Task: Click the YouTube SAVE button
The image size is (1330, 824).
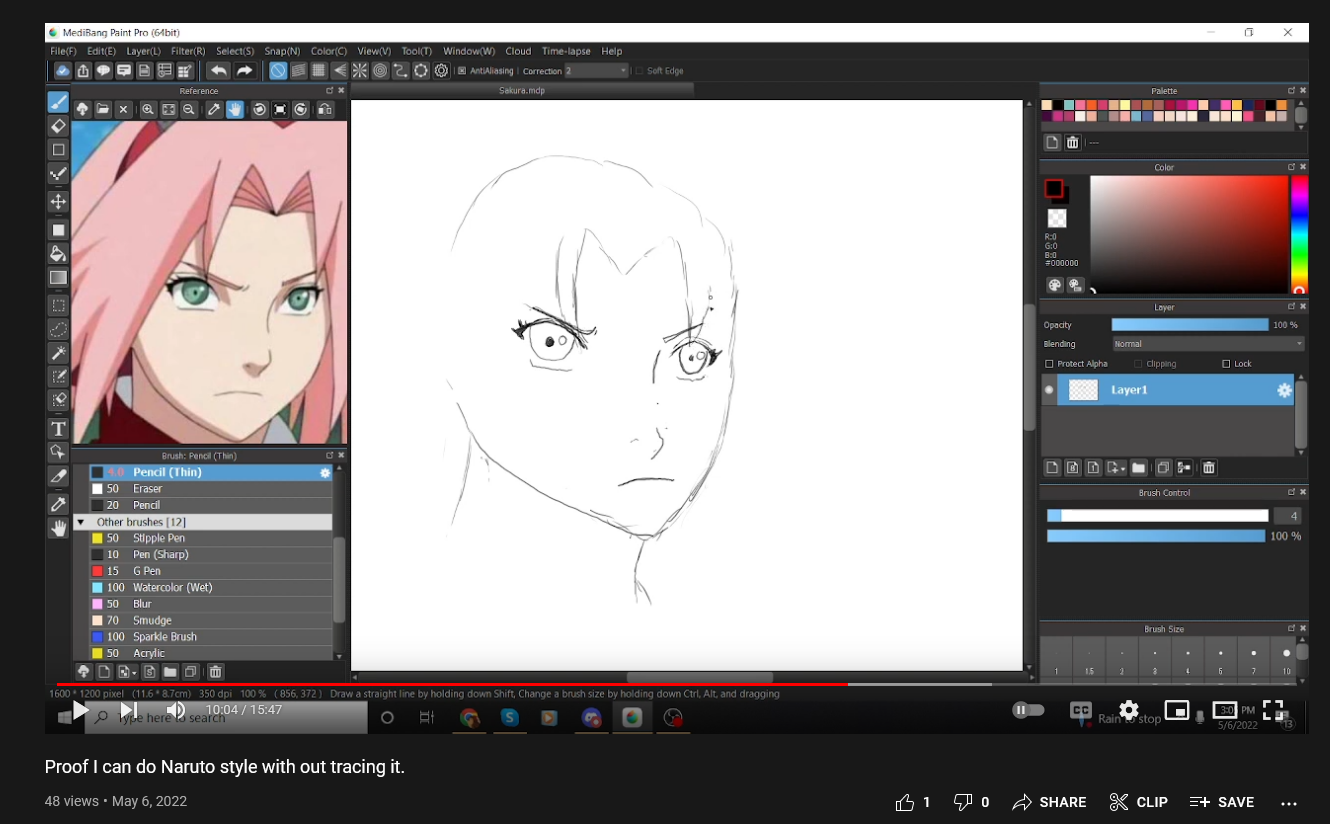Action: pos(1221,802)
